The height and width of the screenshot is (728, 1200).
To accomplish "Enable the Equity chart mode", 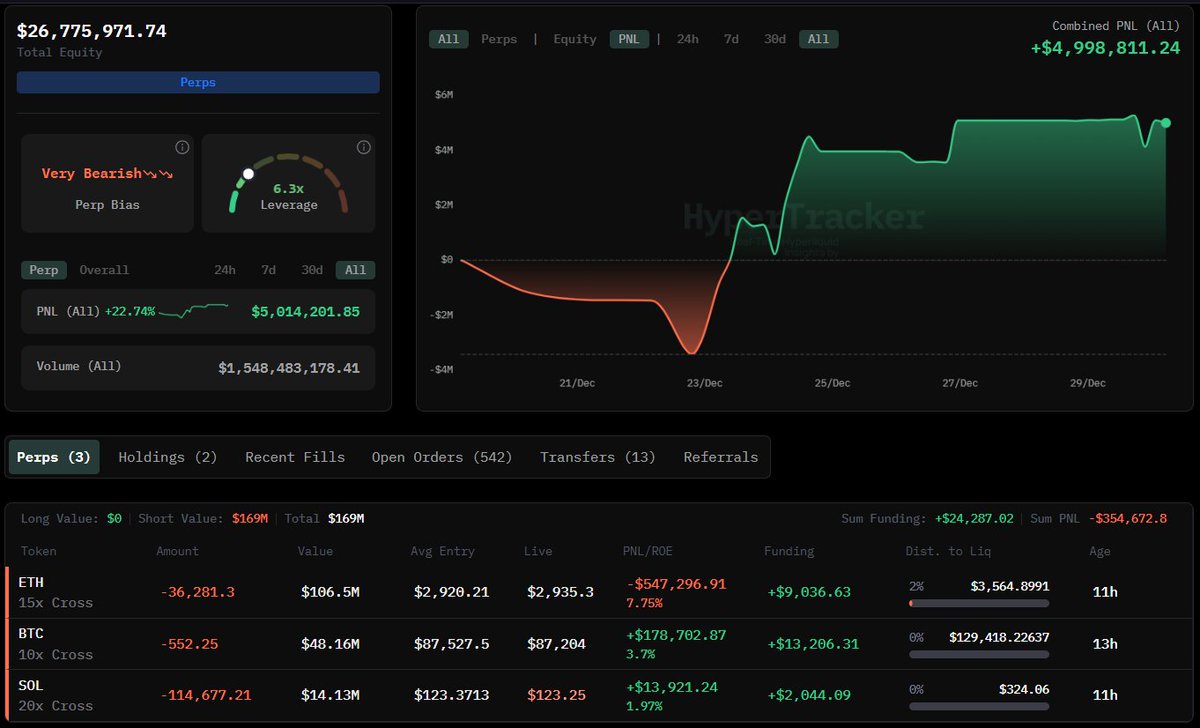I will tap(575, 39).
